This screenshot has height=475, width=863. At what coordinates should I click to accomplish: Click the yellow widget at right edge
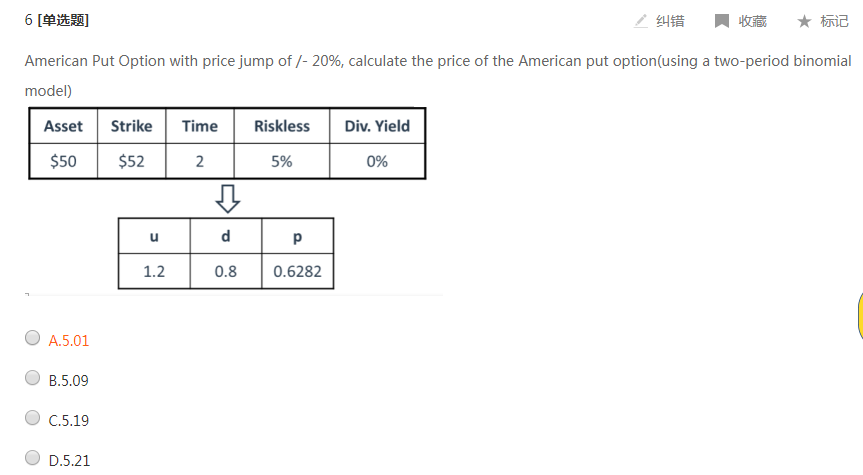[859, 315]
